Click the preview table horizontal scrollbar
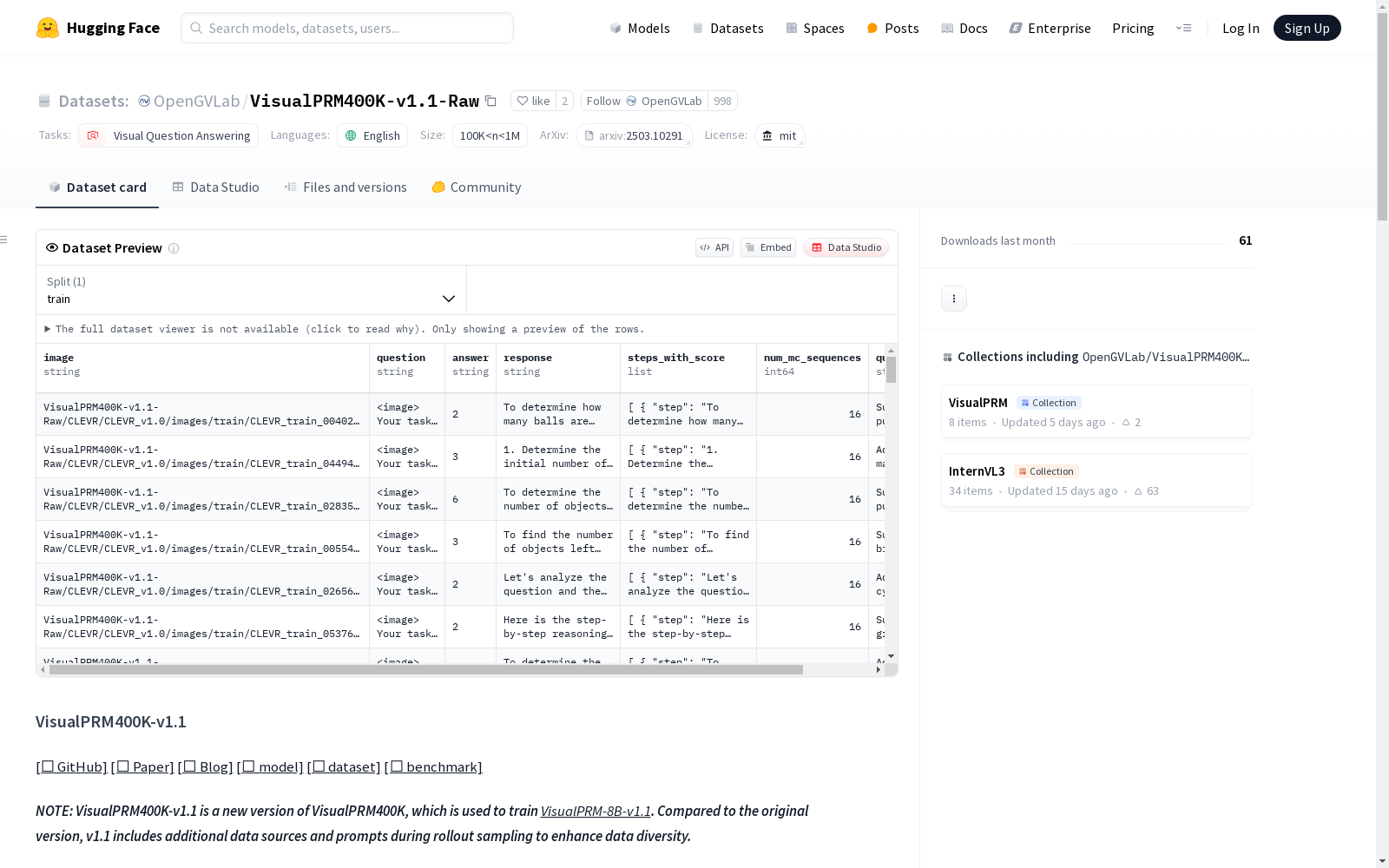This screenshot has height=868, width=1389. (x=425, y=670)
